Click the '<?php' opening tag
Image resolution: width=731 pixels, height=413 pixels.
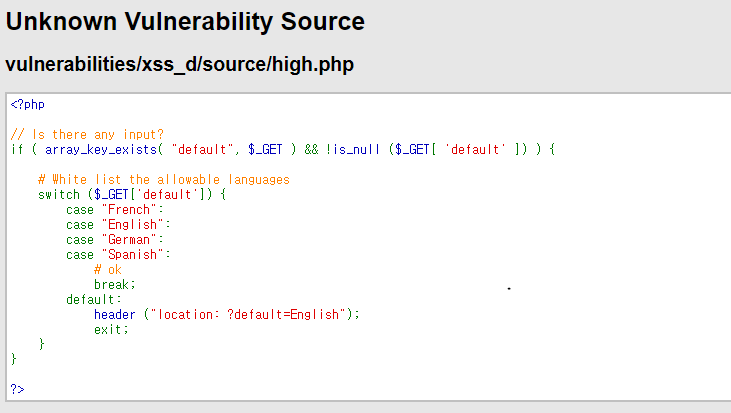28,104
